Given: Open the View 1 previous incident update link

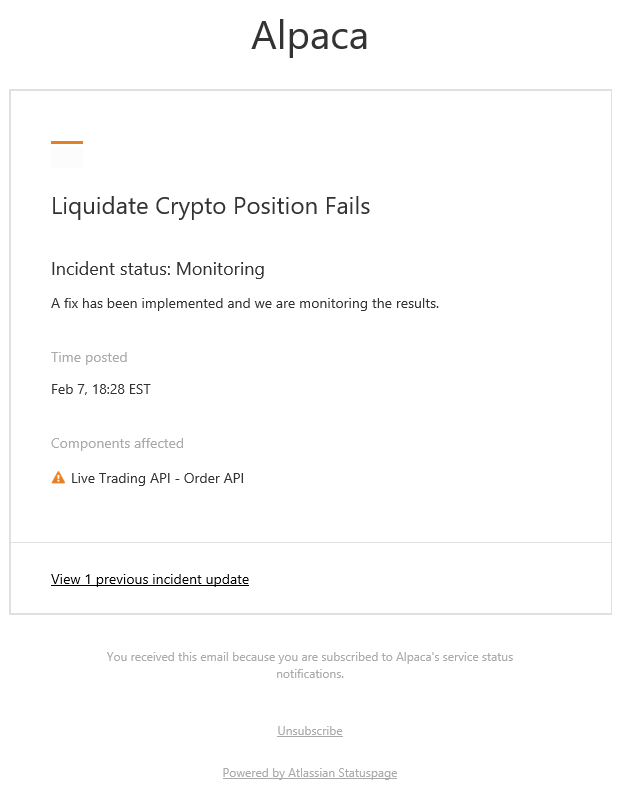Looking at the screenshot, I should click(x=150, y=579).
